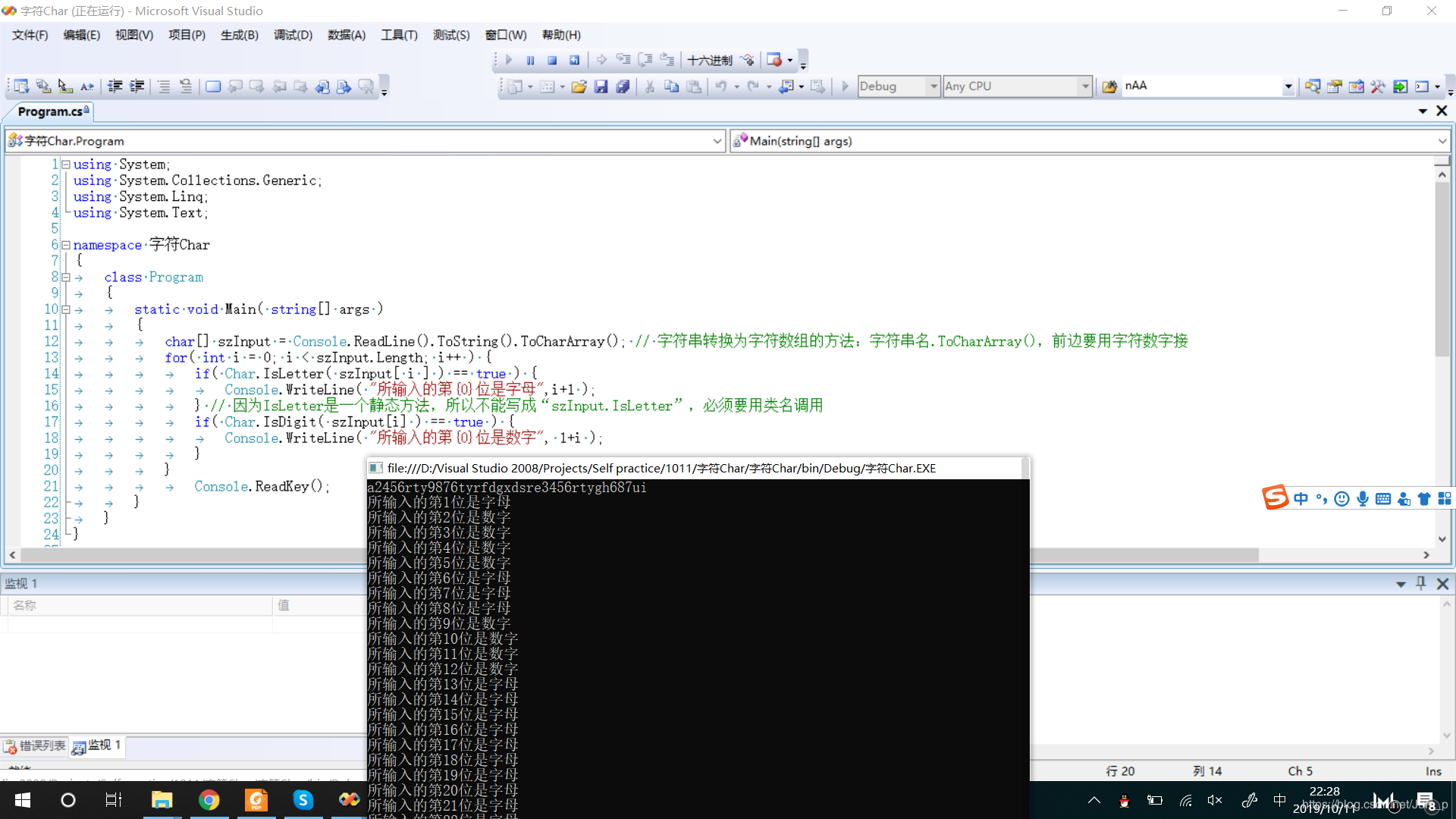Click the Restart debugging icon
The image size is (1456, 819).
pyautogui.click(x=574, y=60)
